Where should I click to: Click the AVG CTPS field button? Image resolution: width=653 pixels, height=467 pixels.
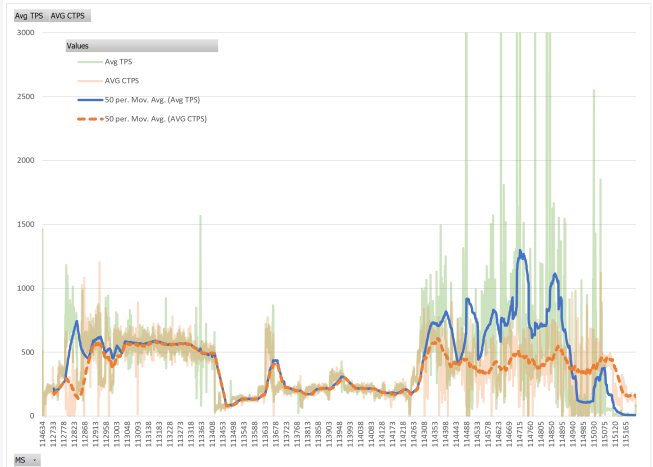tap(69, 16)
